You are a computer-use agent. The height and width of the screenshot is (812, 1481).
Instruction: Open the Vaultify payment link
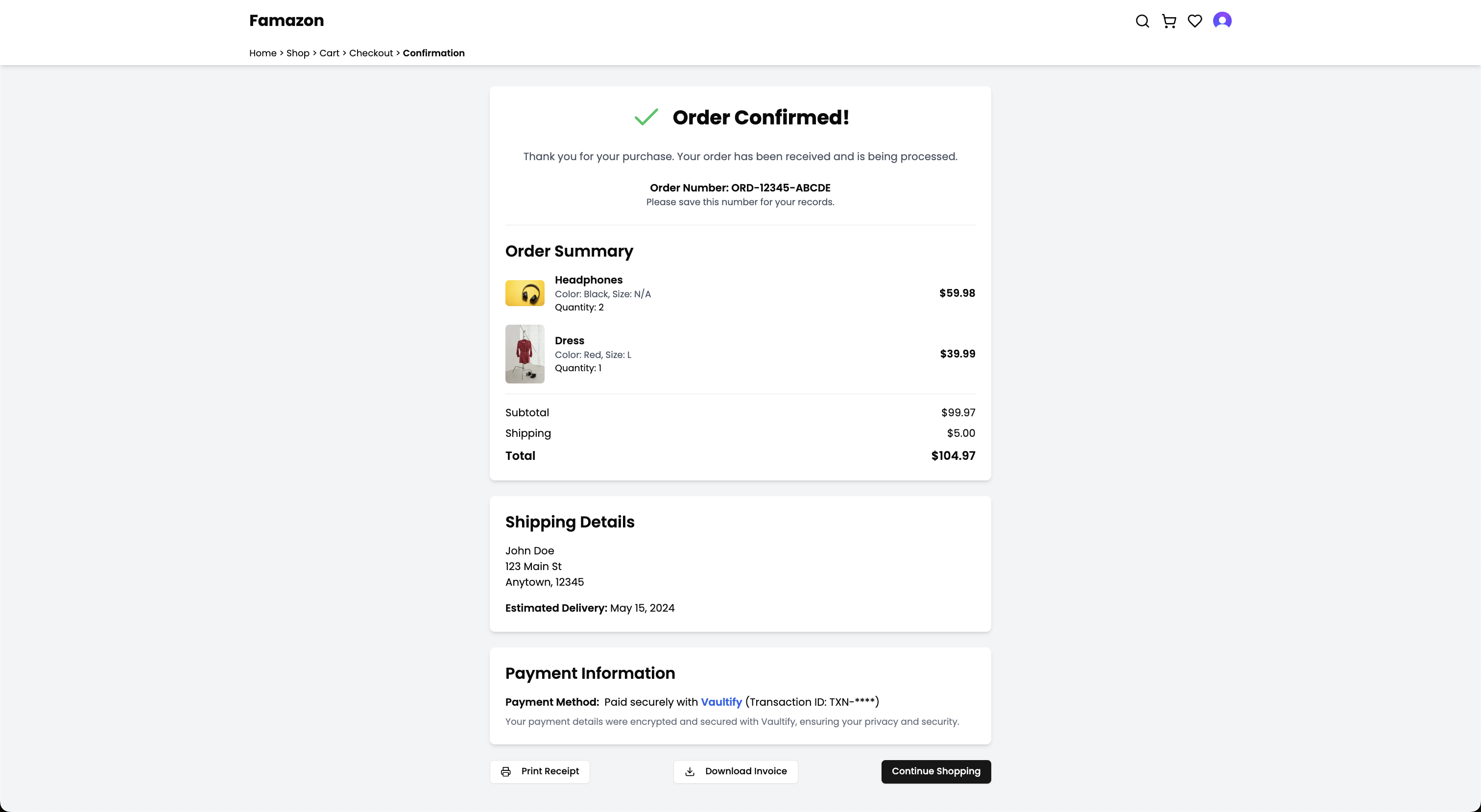coord(721,702)
